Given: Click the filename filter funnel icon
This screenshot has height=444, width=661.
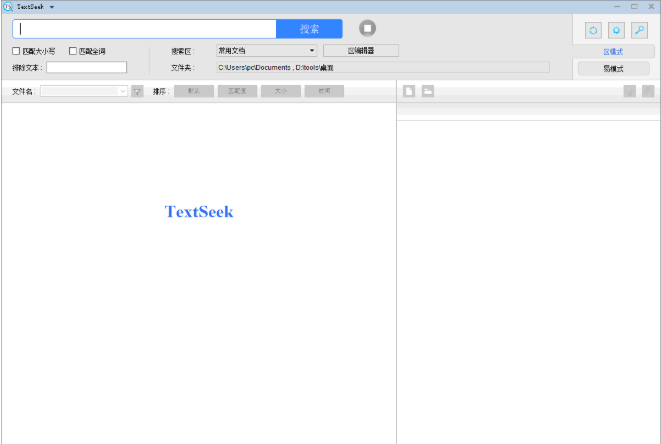Looking at the screenshot, I should click(x=137, y=91).
